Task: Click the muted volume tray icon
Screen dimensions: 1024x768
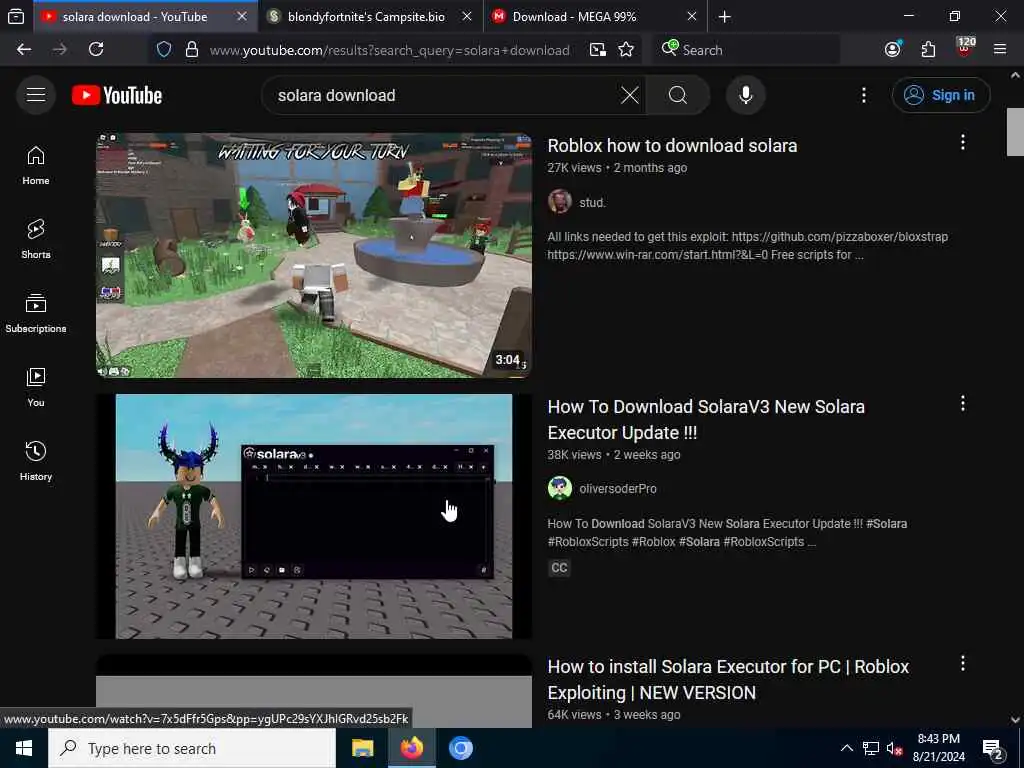Action: point(894,748)
